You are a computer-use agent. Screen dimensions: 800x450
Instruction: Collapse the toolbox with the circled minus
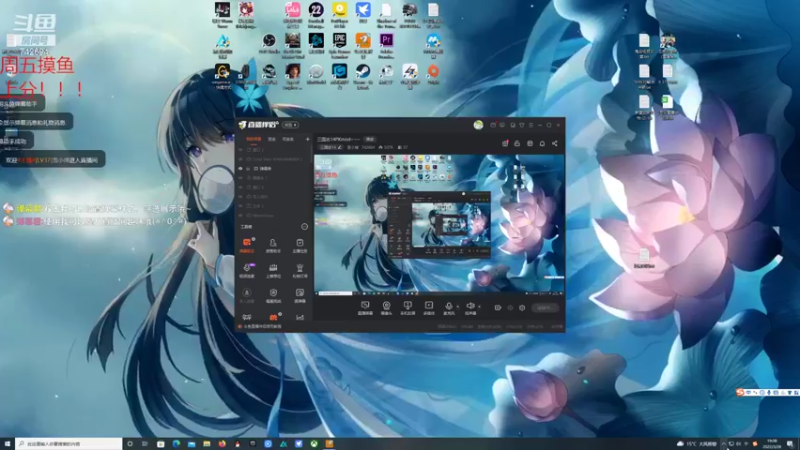pyautogui.click(x=305, y=227)
